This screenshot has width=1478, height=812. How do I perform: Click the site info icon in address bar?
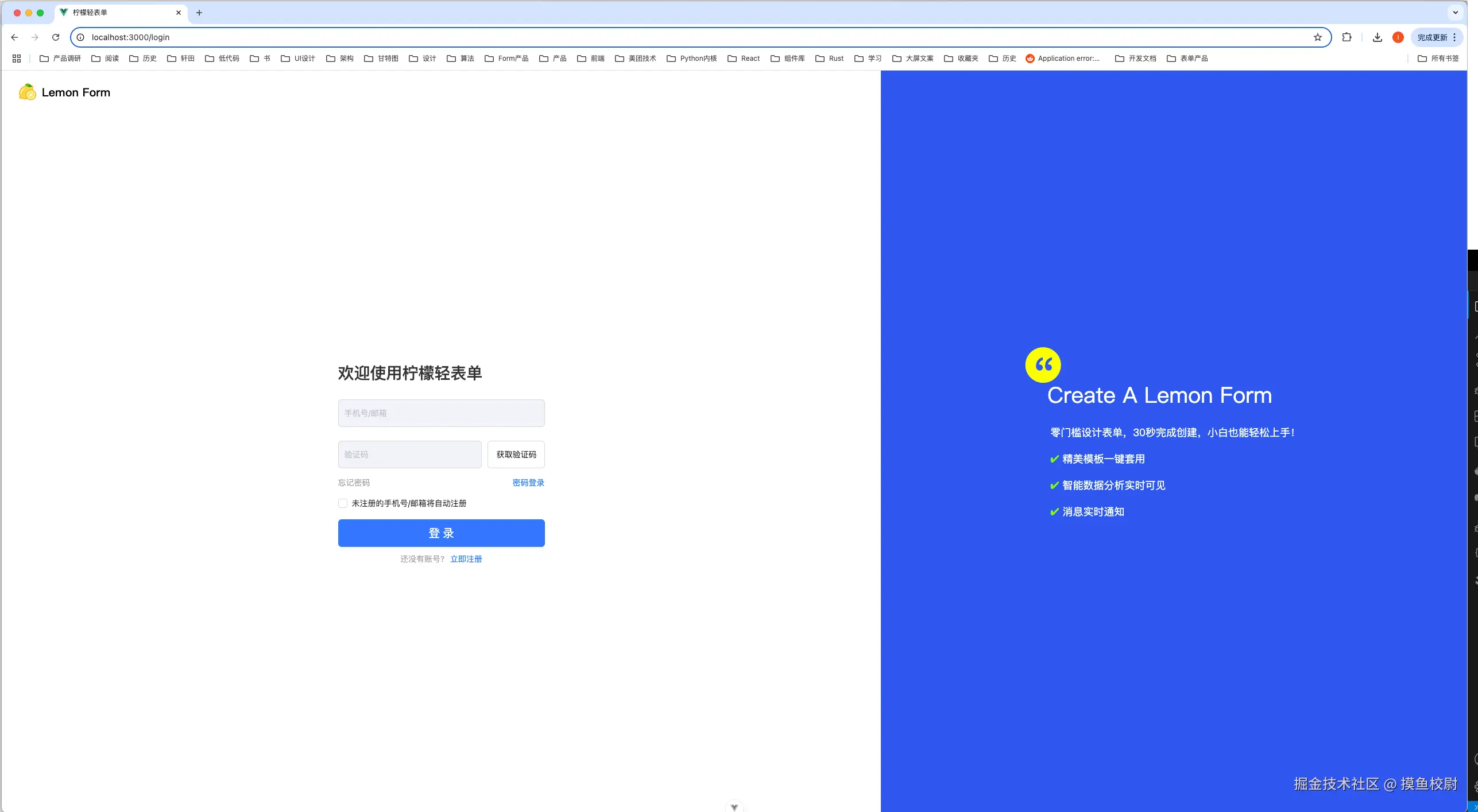pos(80,37)
